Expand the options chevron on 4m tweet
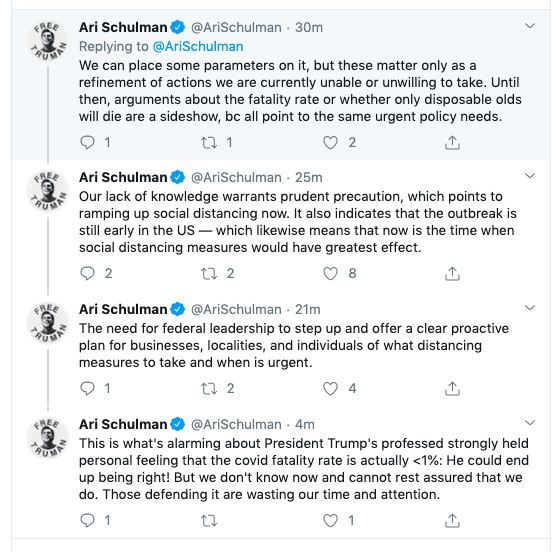This screenshot has height=552, width=557. click(x=530, y=423)
